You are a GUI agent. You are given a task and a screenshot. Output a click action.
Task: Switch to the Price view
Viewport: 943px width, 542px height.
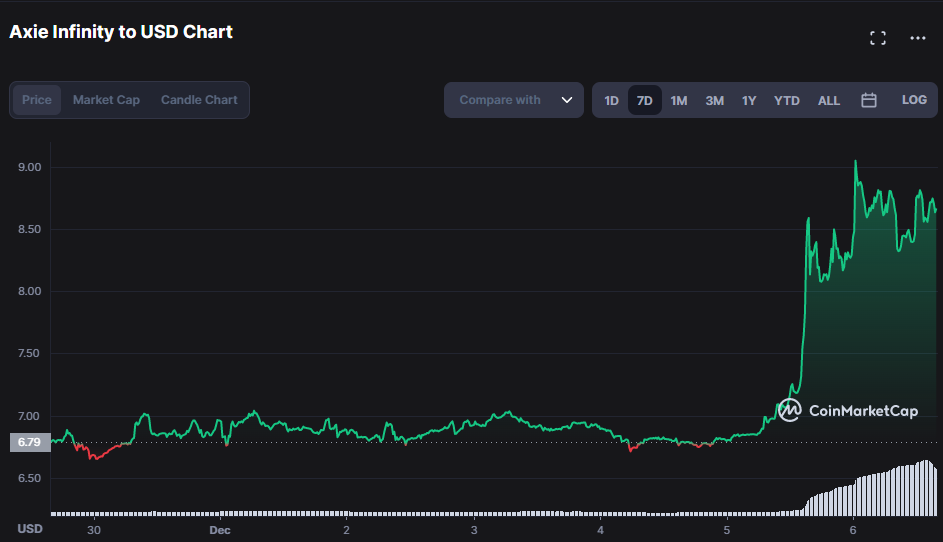click(x=37, y=100)
